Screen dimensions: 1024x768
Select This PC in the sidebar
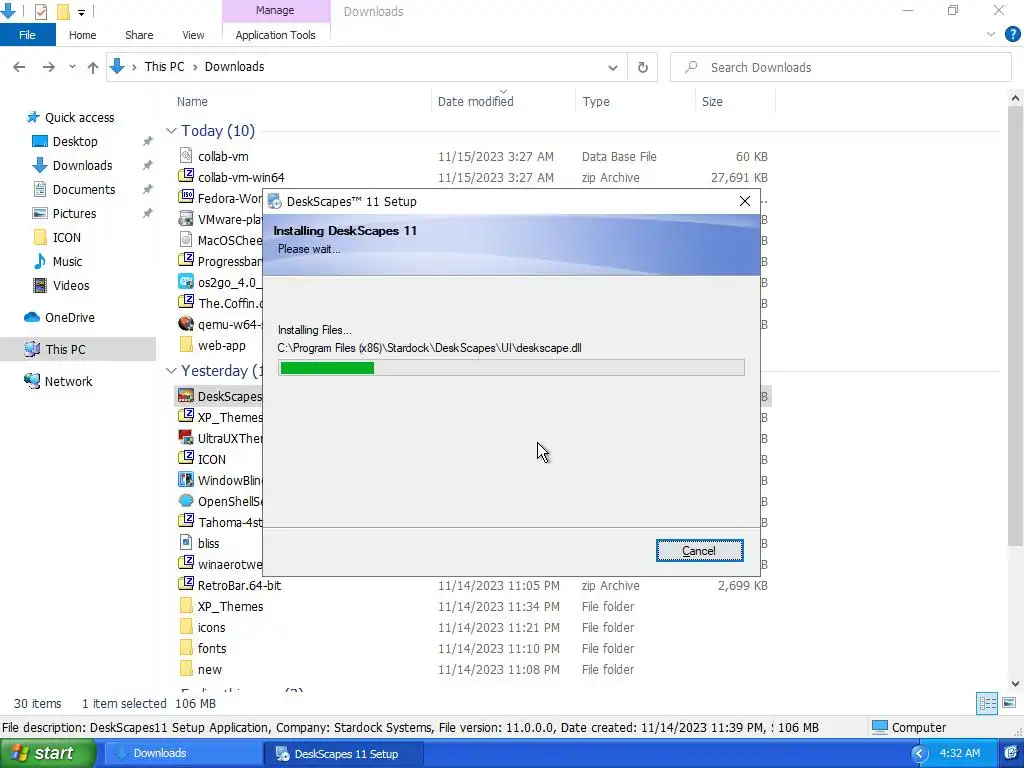(x=65, y=349)
